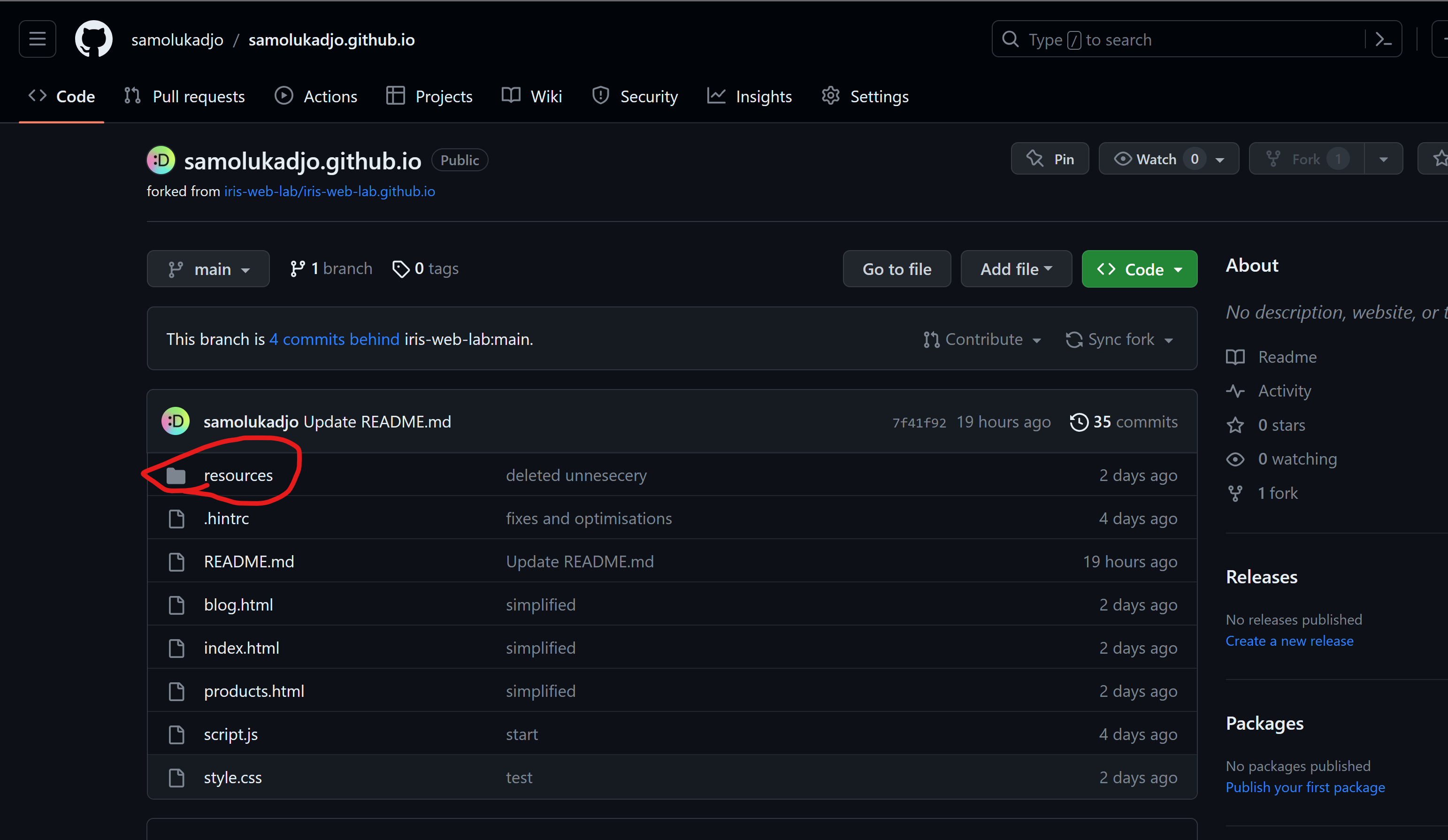
Task: Click Publish your first package link
Action: pos(1305,787)
